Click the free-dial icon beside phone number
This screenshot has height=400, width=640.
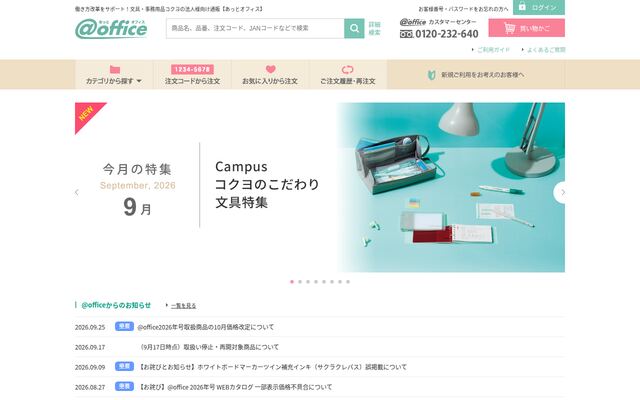click(407, 34)
